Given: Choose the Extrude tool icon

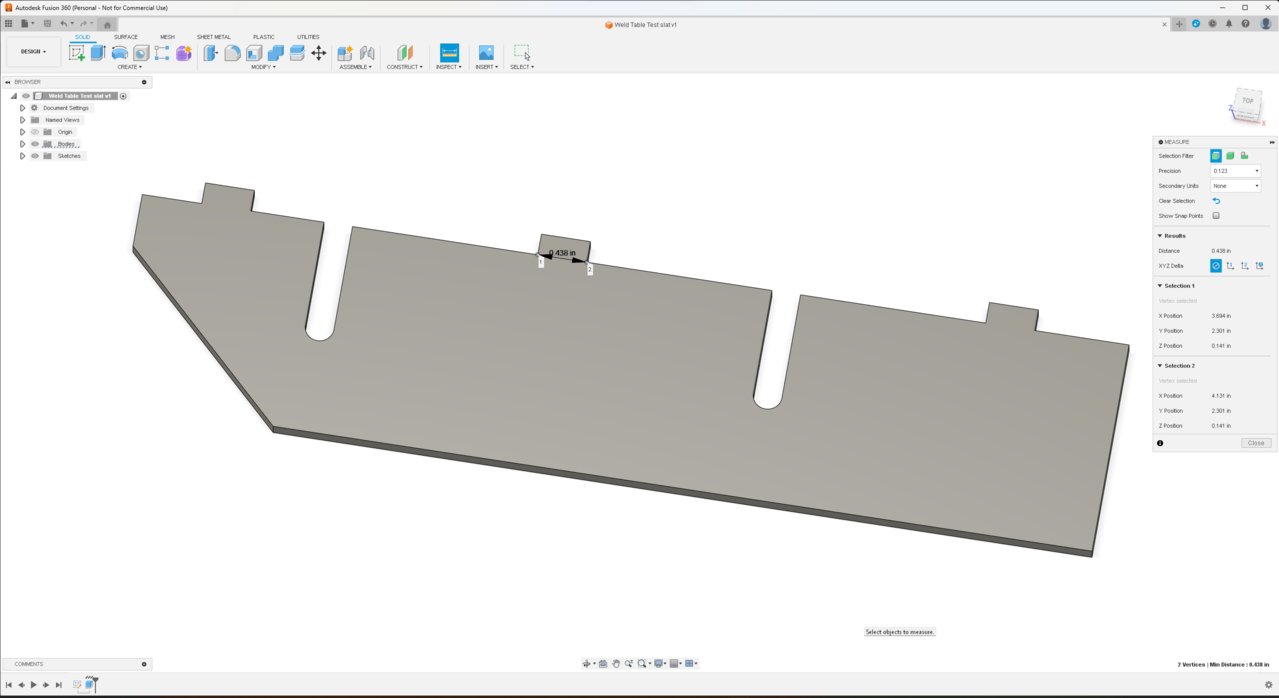Looking at the screenshot, I should click(x=98, y=53).
